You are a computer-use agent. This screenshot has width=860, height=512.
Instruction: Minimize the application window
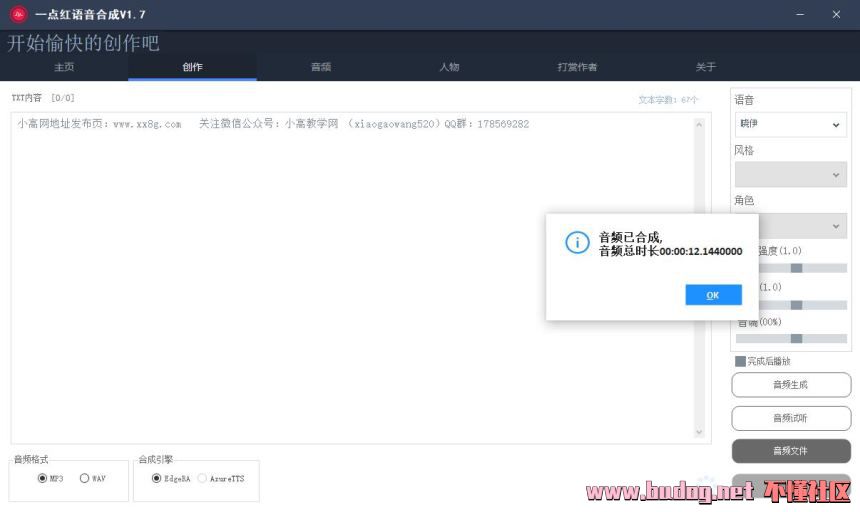pos(800,14)
